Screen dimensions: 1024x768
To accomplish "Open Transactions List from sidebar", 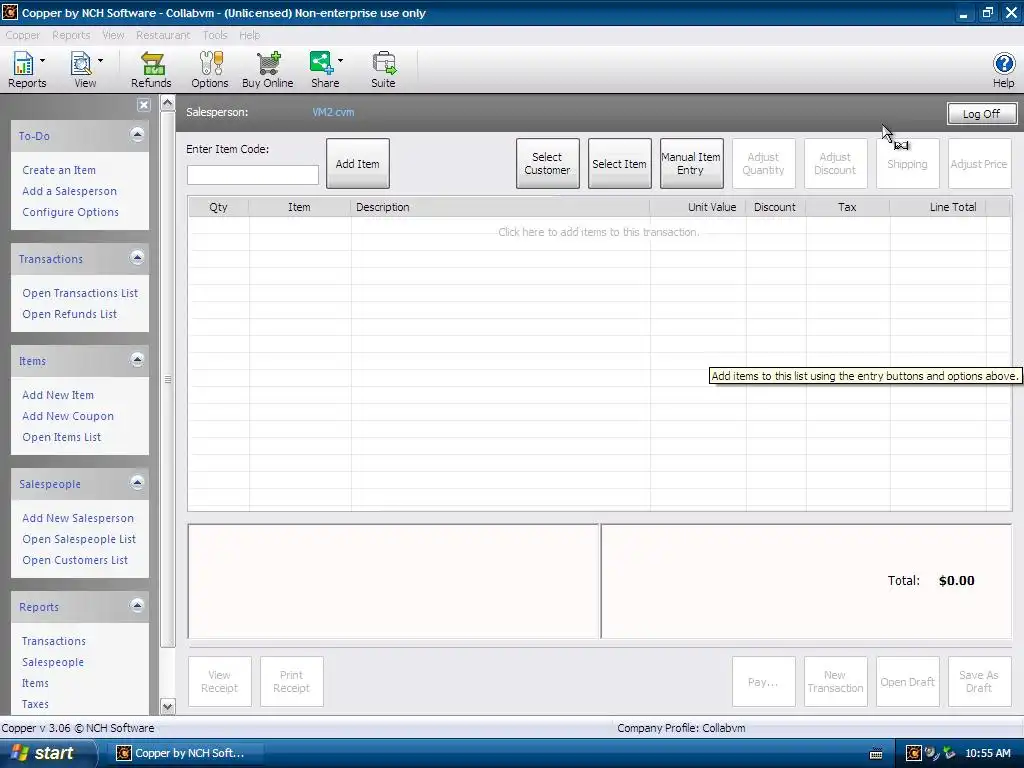I will point(80,293).
